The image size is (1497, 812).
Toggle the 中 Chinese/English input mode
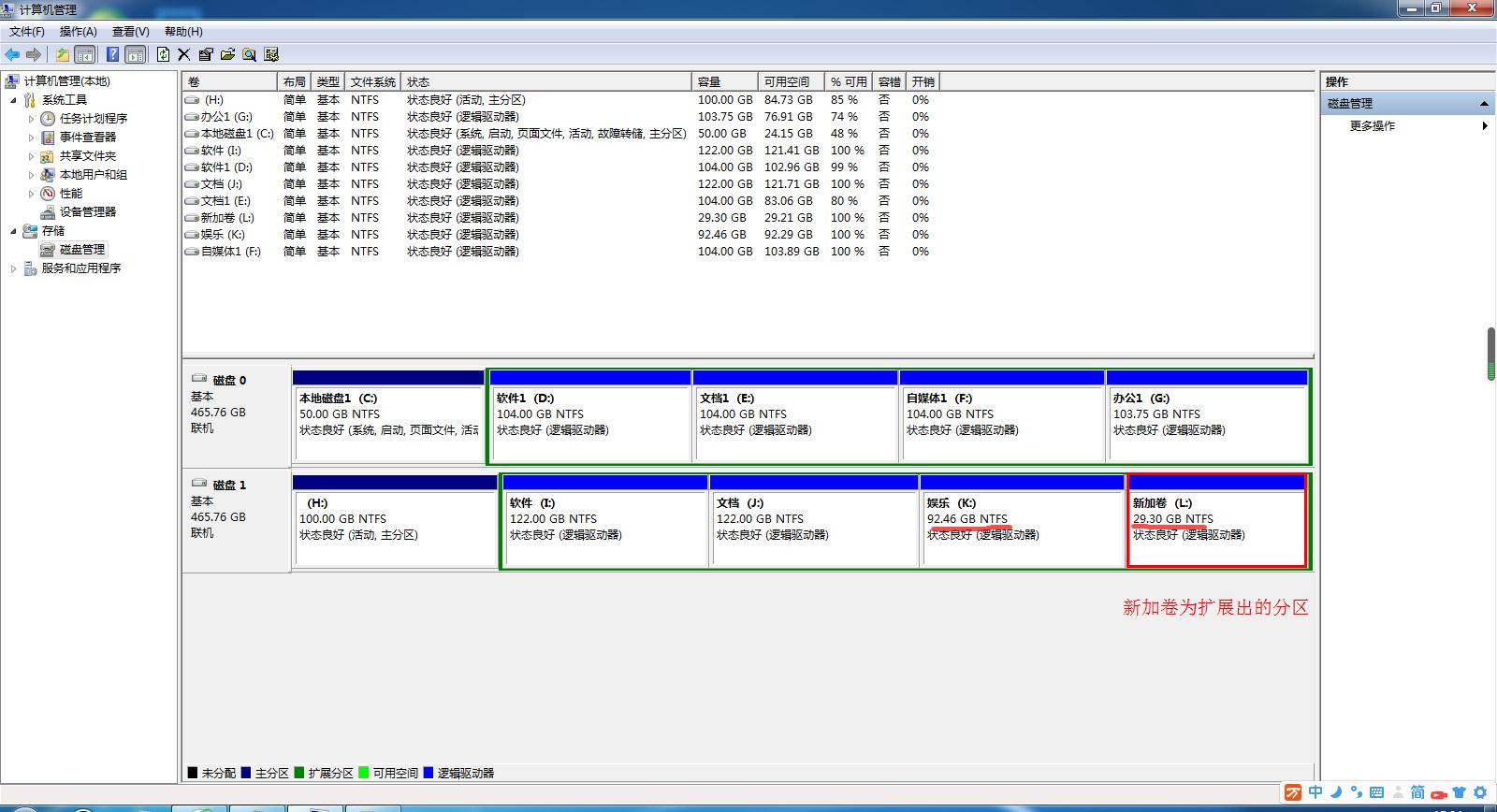pyautogui.click(x=1315, y=792)
